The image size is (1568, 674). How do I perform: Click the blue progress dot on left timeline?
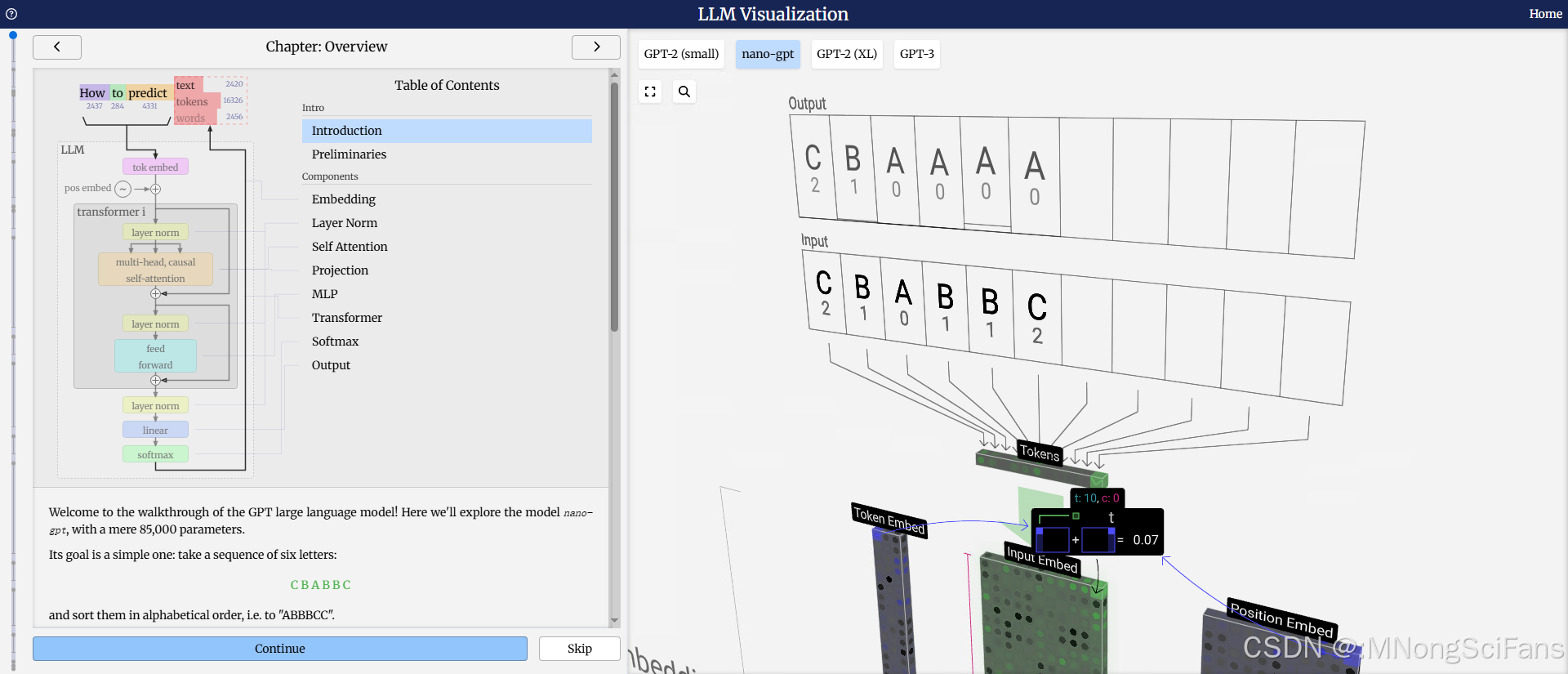pyautogui.click(x=13, y=35)
